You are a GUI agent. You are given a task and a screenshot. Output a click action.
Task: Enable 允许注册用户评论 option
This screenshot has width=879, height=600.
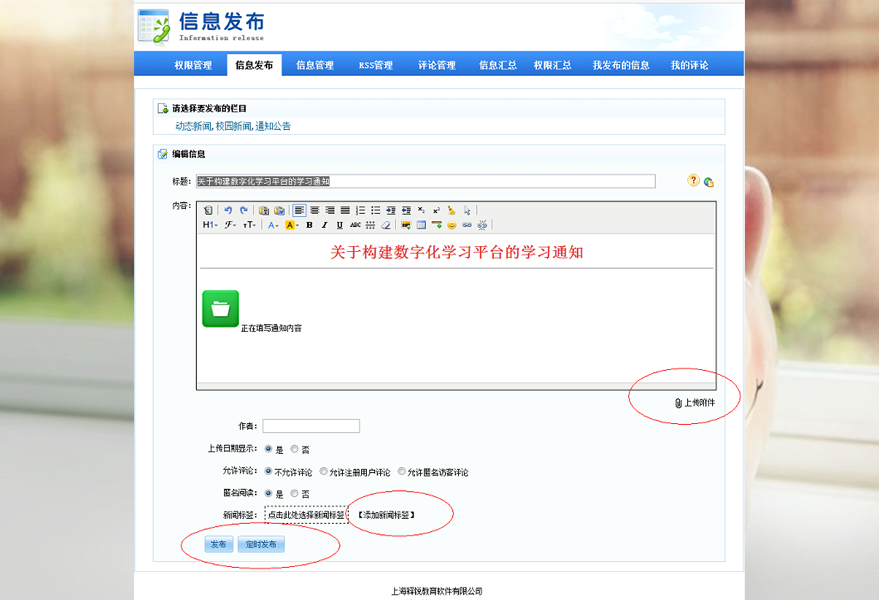pos(325,471)
